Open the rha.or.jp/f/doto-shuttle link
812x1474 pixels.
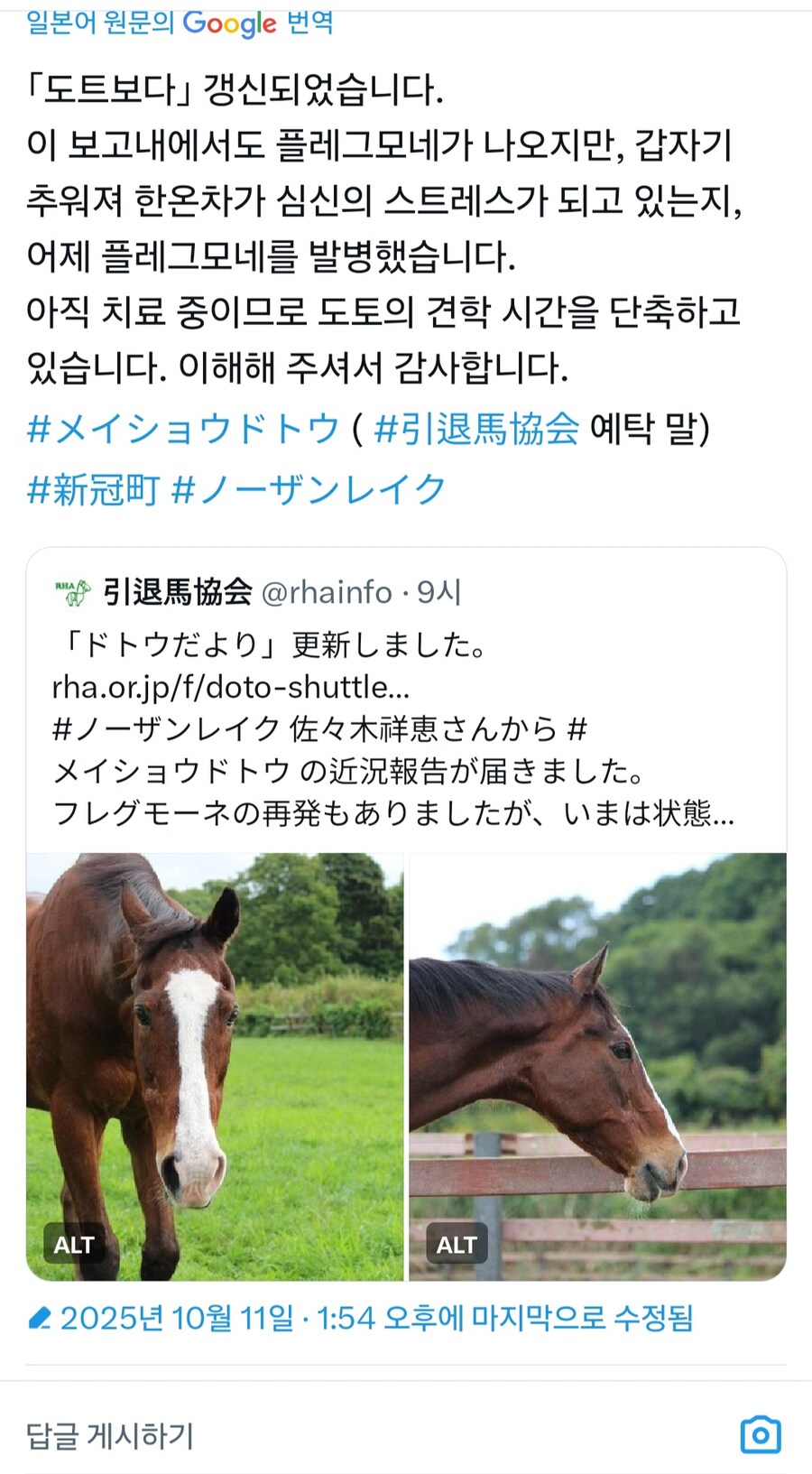(x=231, y=687)
